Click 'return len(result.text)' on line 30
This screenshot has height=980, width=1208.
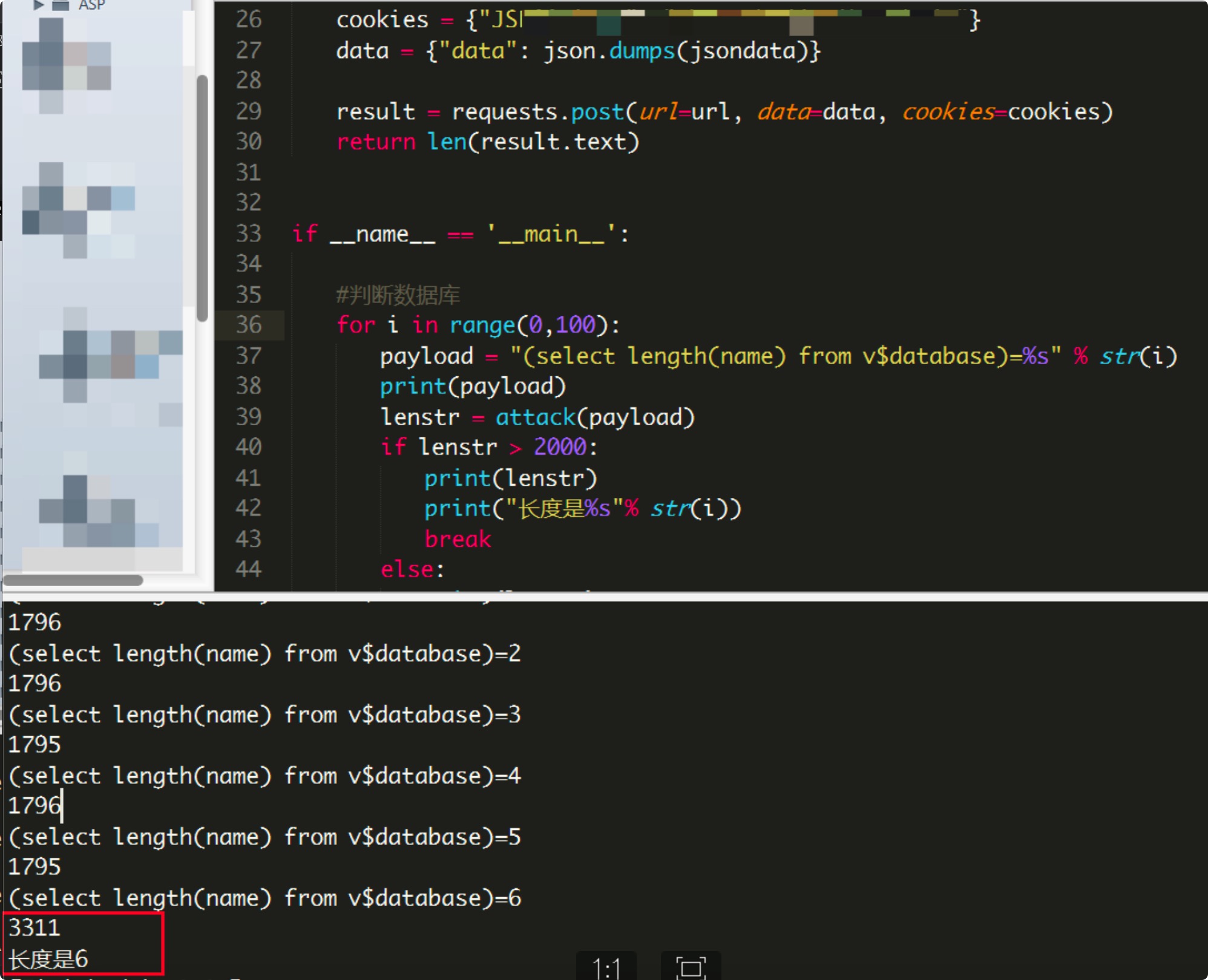click(x=488, y=142)
